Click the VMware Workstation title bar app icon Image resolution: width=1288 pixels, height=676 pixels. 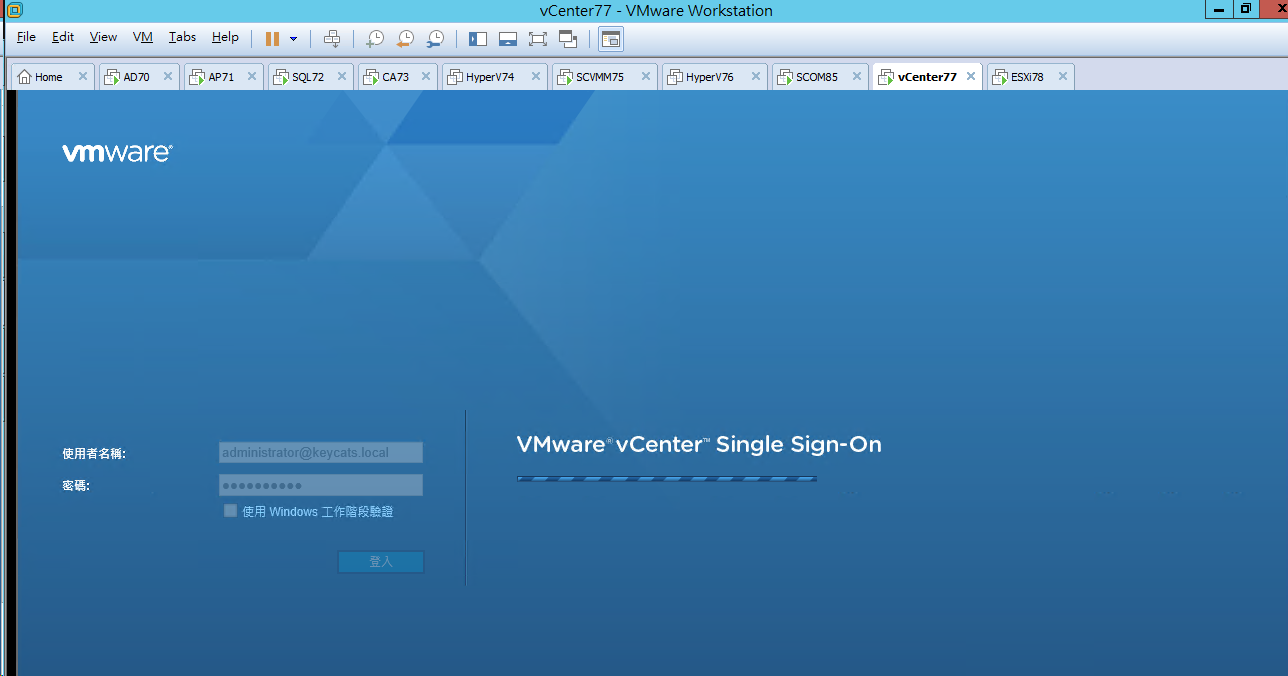click(14, 10)
